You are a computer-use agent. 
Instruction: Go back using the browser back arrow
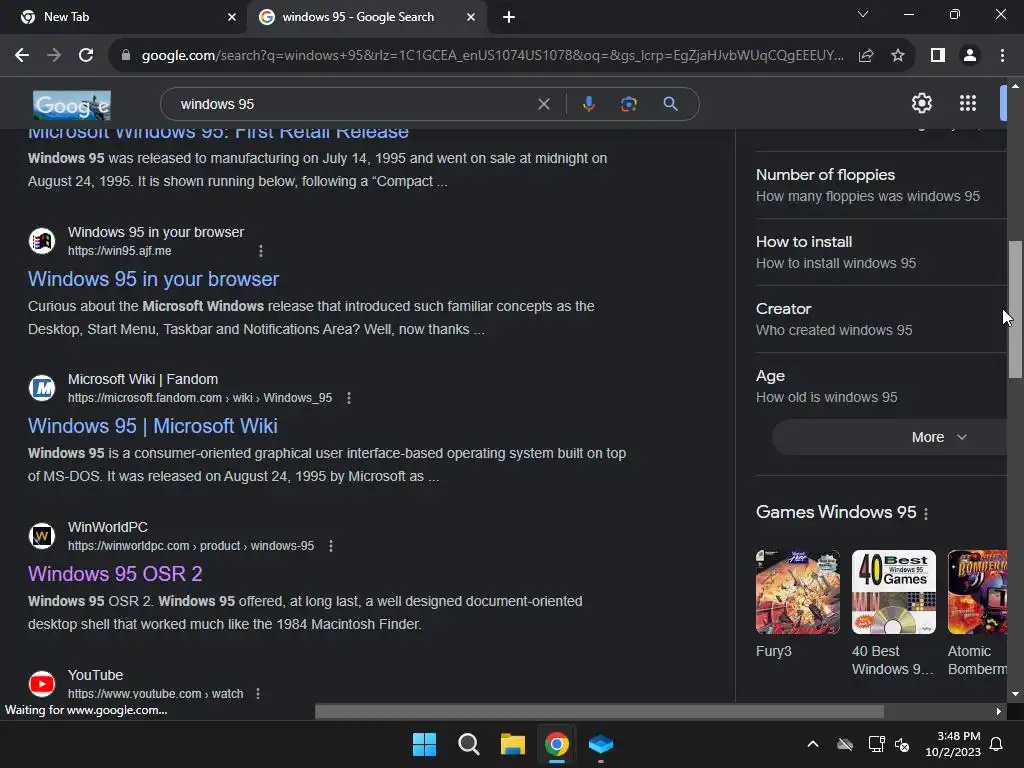click(22, 56)
